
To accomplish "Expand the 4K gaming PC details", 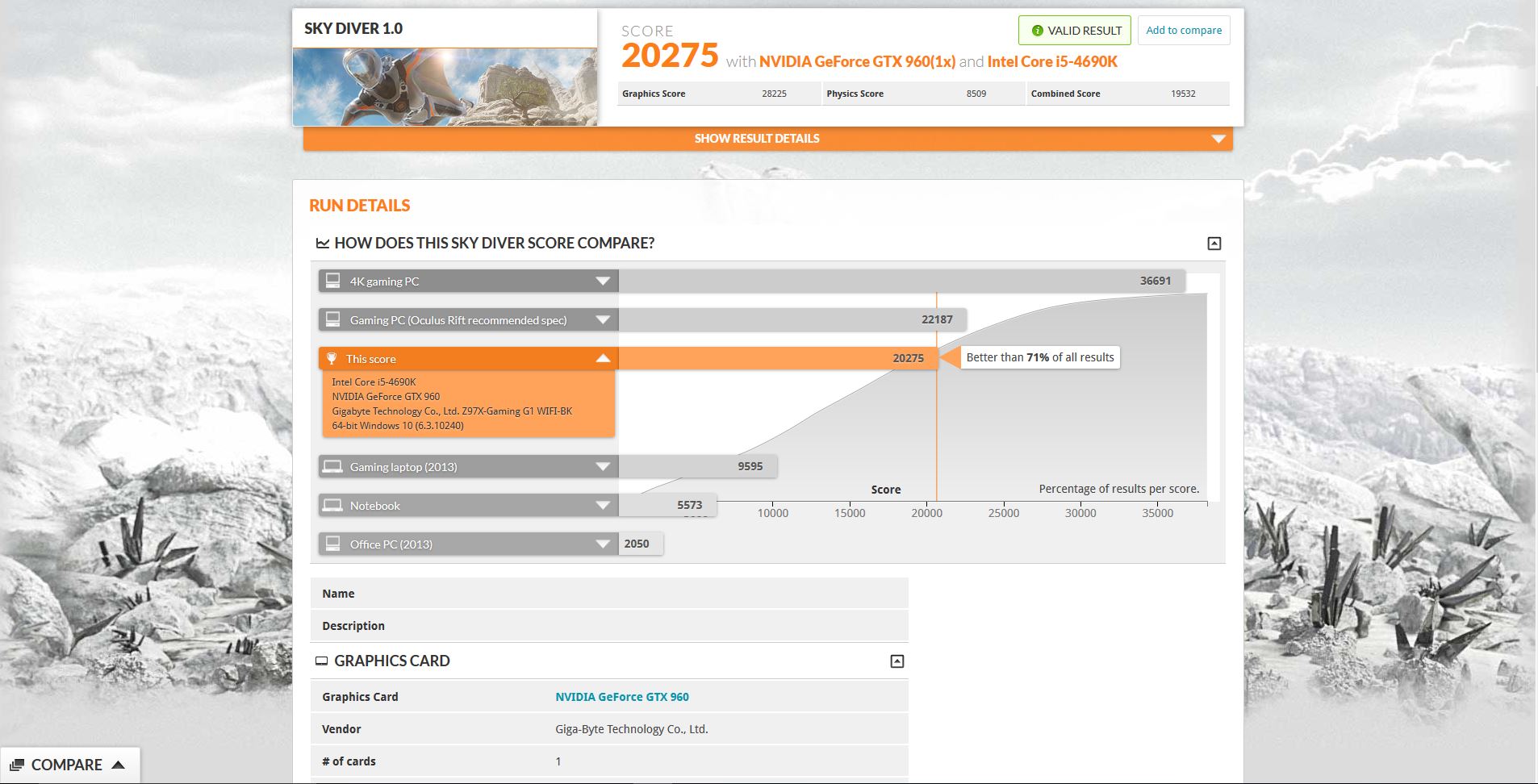I will (x=603, y=281).
